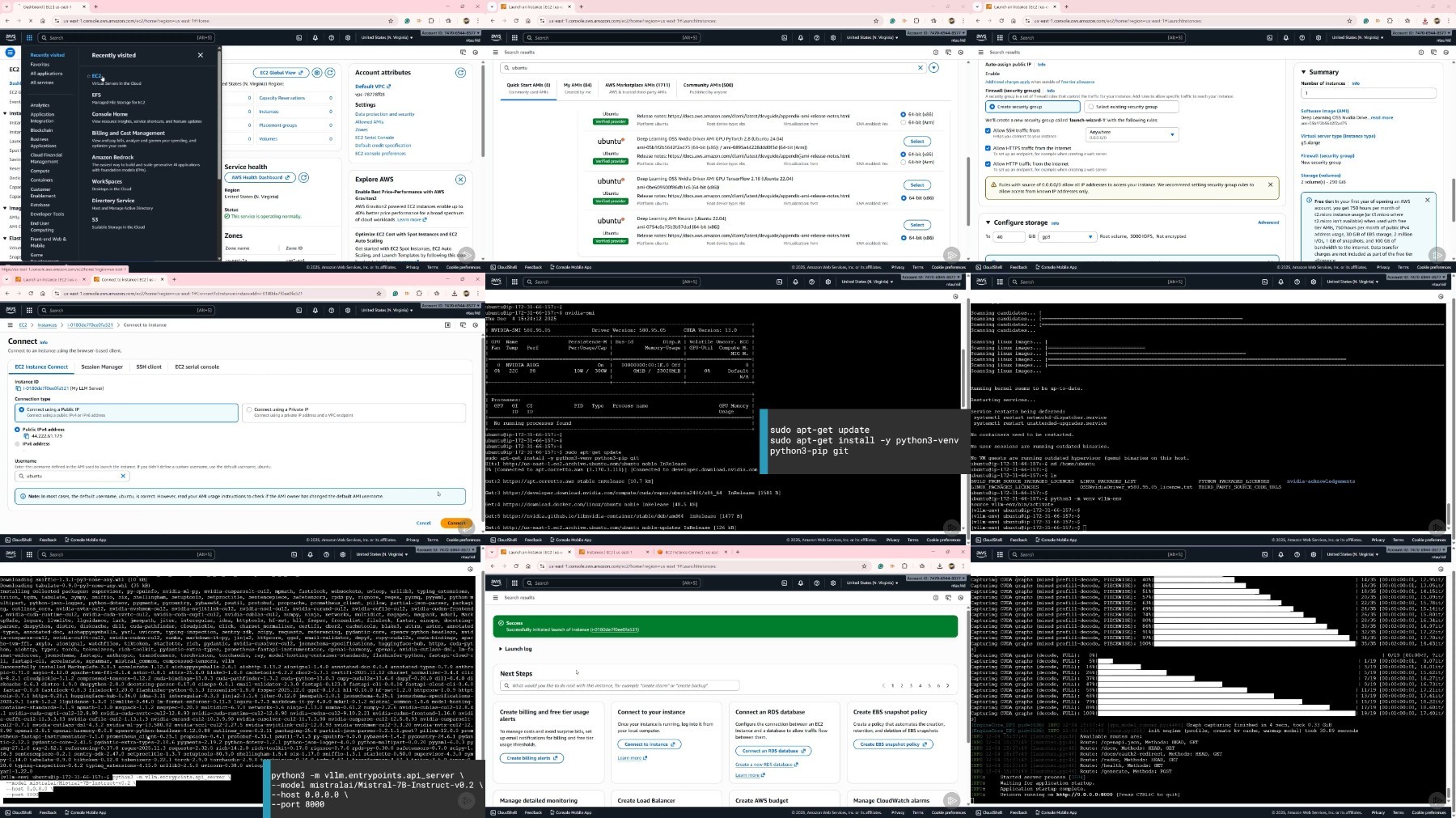Open help icon in AMI search results window
1456x818 pixels.
[x=816, y=37]
